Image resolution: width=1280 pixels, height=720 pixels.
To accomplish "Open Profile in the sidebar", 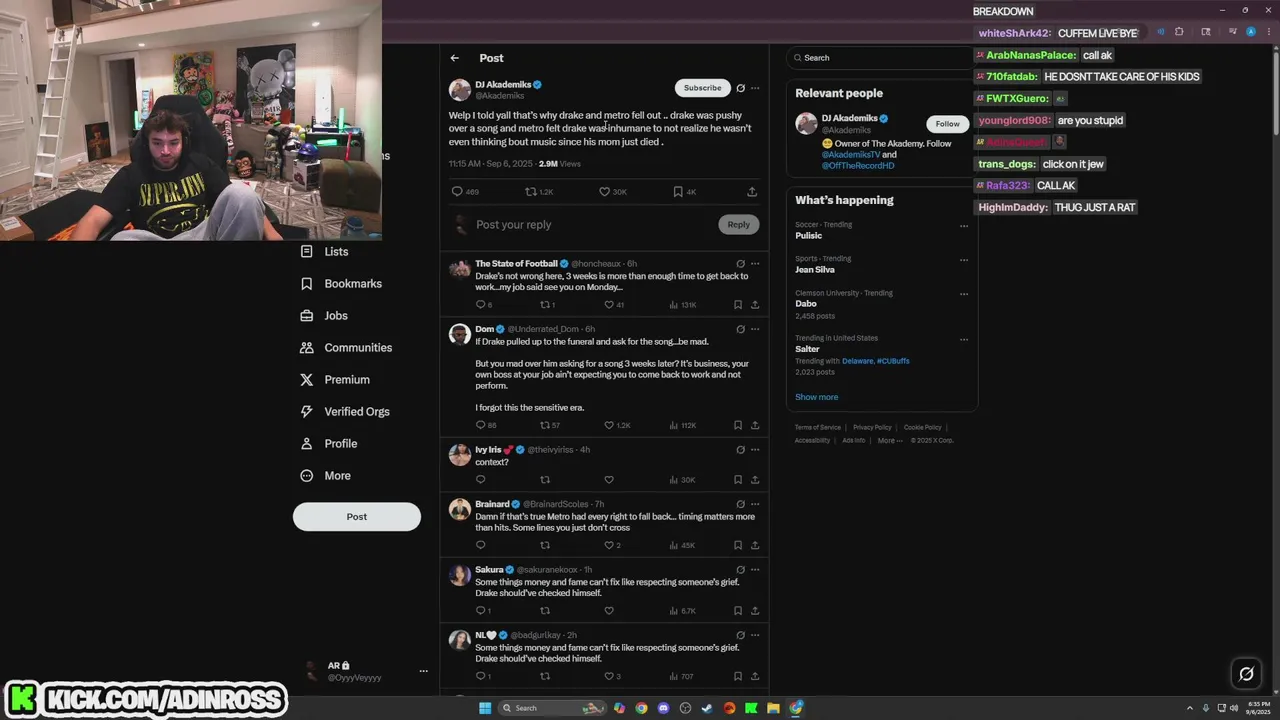I will click(x=328, y=444).
